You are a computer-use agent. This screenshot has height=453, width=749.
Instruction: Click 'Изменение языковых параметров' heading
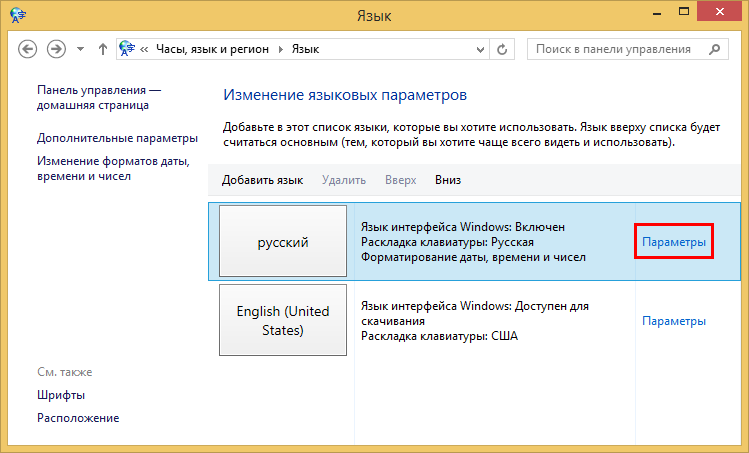coord(345,95)
